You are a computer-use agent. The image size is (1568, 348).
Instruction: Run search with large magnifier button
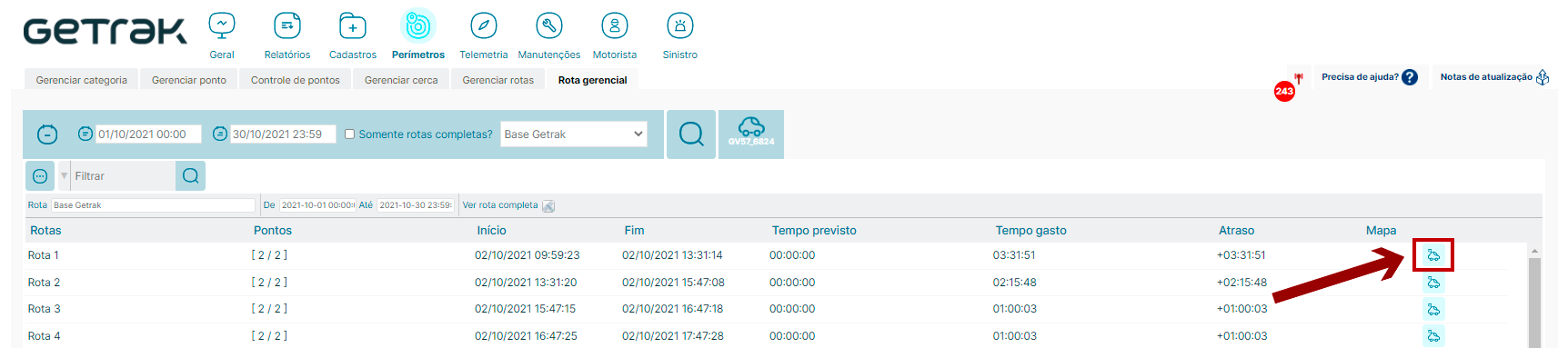[691, 134]
